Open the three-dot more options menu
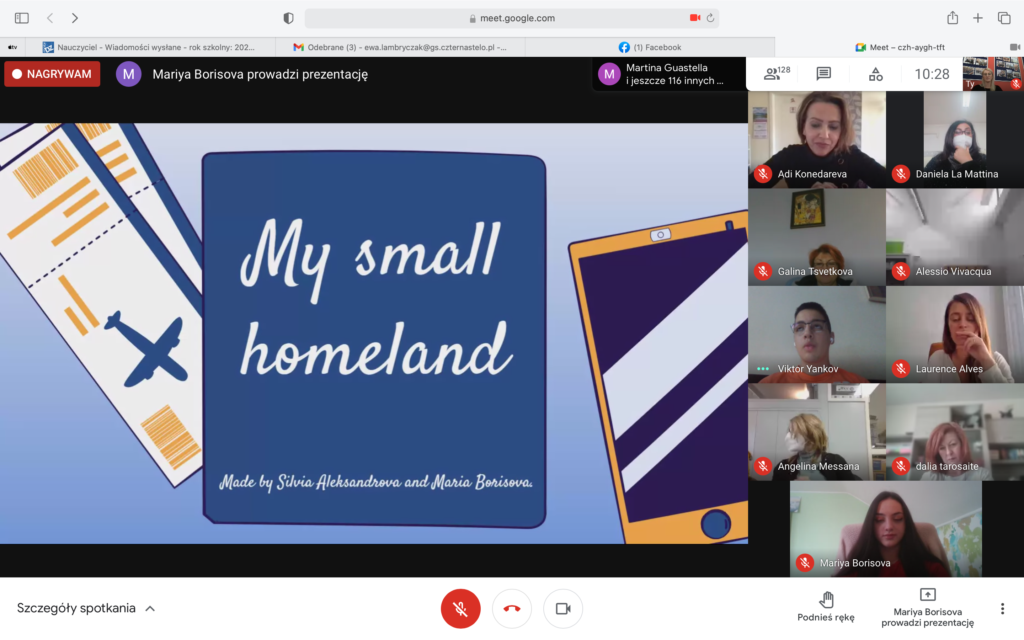Image resolution: width=1024 pixels, height=640 pixels. coord(1002,608)
